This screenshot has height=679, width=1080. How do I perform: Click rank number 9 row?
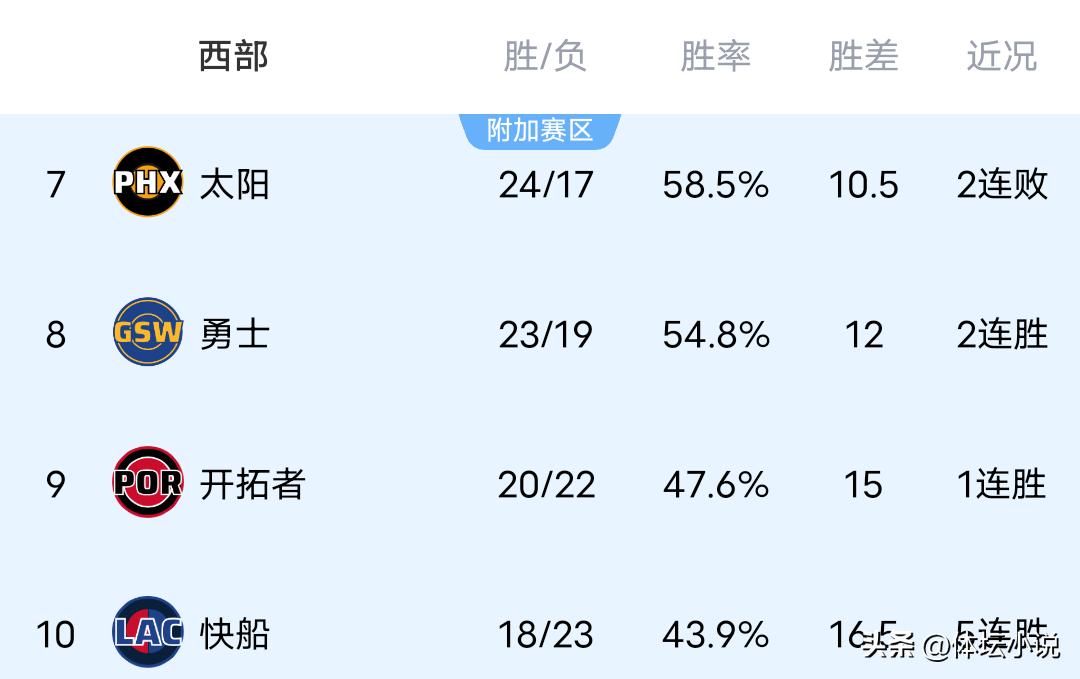click(x=55, y=484)
